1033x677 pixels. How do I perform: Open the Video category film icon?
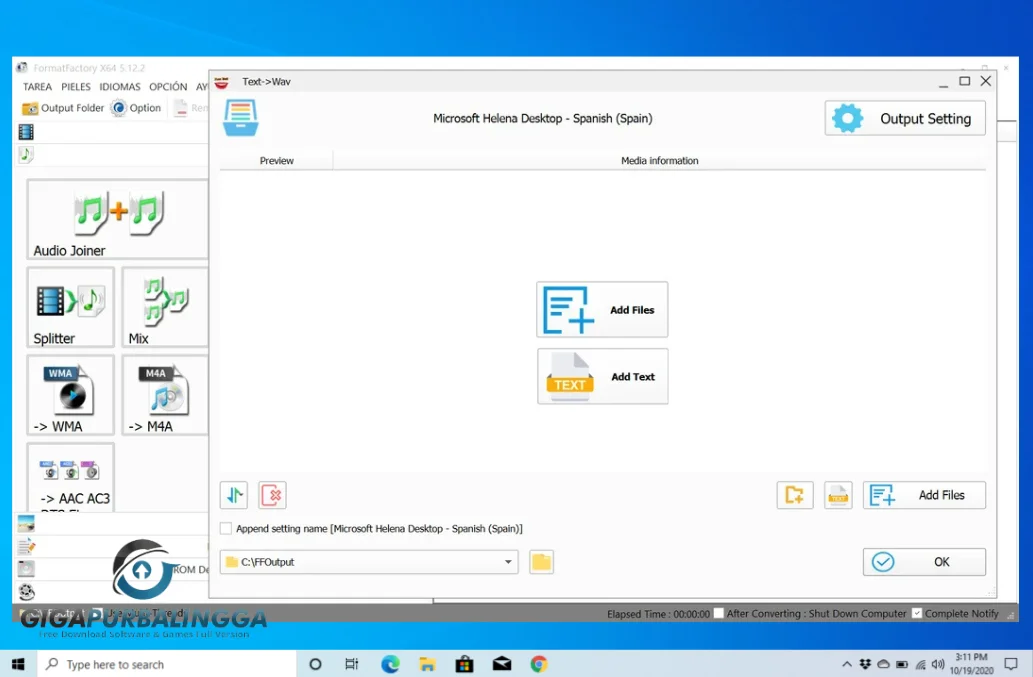tap(26, 132)
